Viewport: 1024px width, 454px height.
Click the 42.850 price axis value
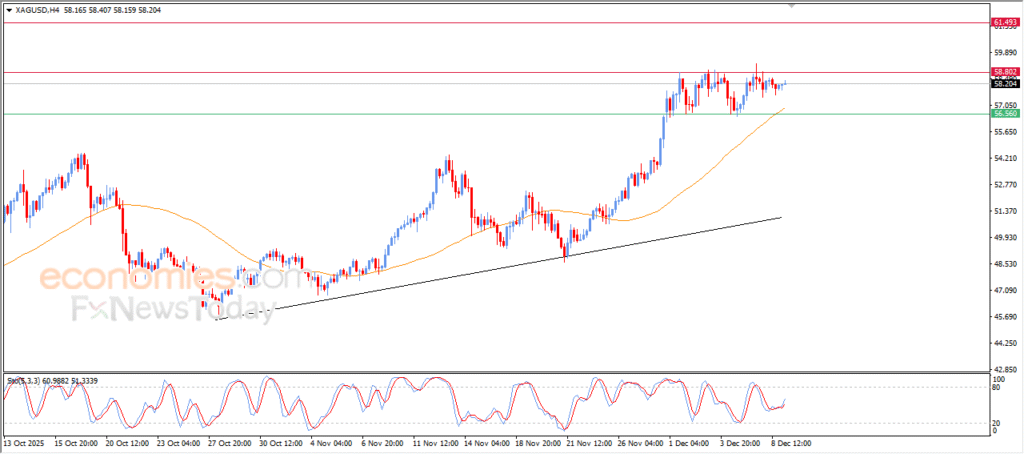point(1006,368)
